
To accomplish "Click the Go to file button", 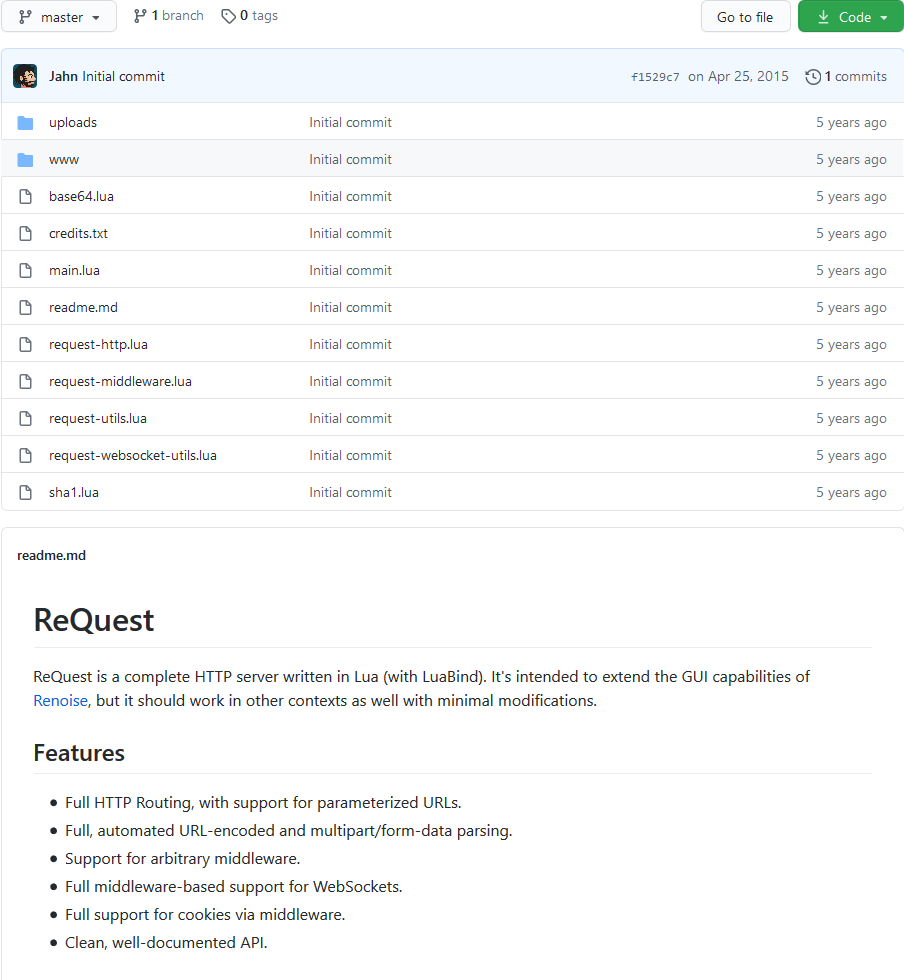I will [x=745, y=17].
